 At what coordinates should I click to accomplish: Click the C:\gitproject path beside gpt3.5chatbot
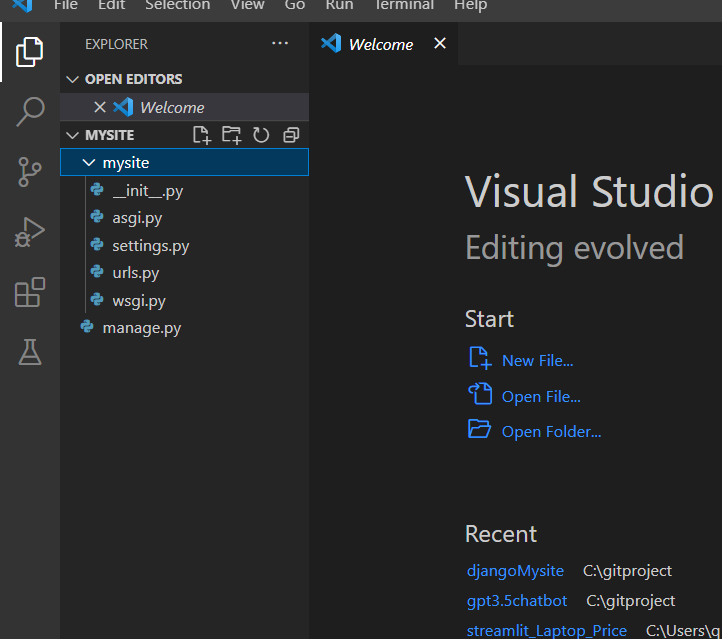[x=630, y=601]
